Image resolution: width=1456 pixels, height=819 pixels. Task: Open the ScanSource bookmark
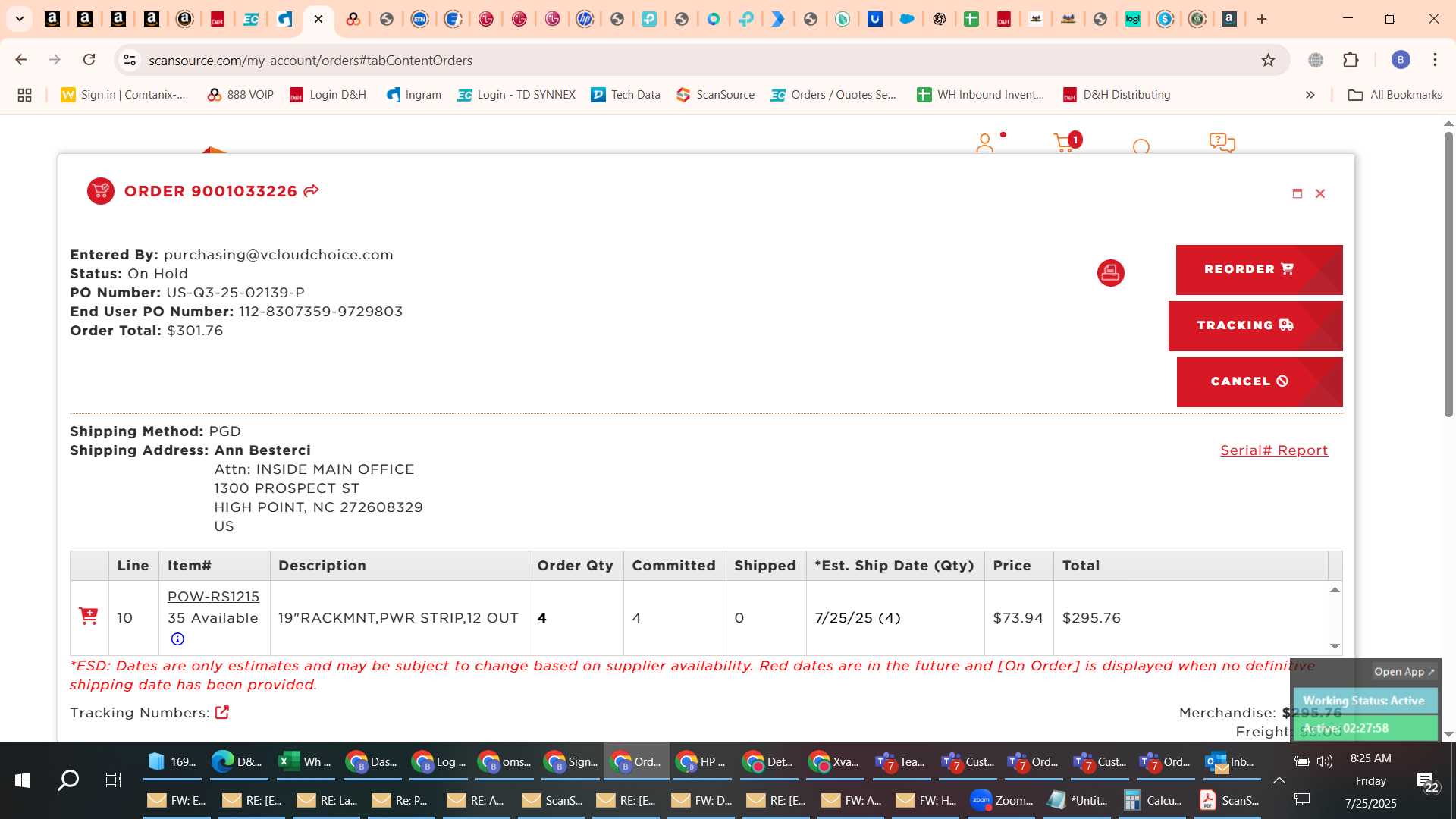[x=715, y=95]
